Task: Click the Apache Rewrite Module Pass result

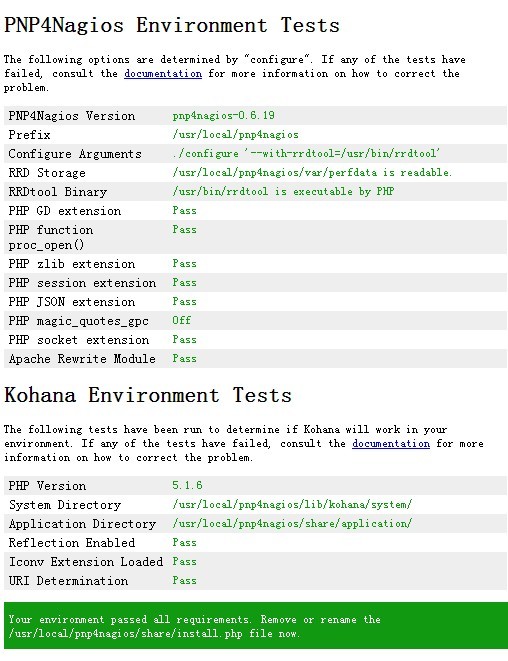Action: click(184, 358)
